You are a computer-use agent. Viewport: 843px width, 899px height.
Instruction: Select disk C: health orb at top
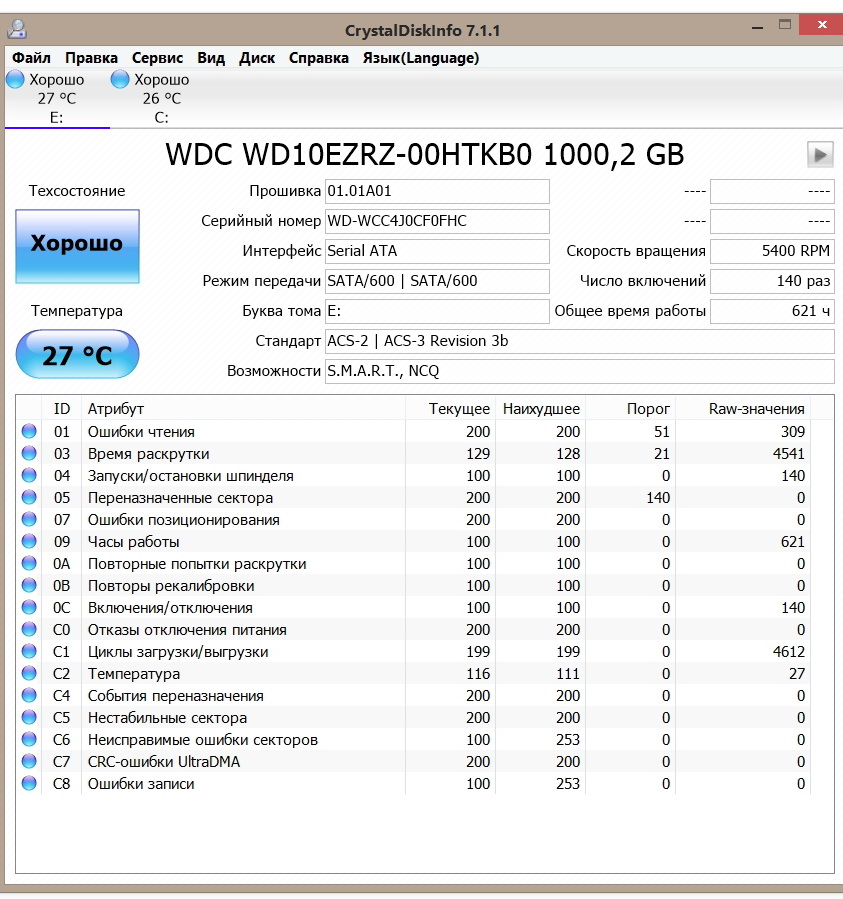click(x=120, y=79)
